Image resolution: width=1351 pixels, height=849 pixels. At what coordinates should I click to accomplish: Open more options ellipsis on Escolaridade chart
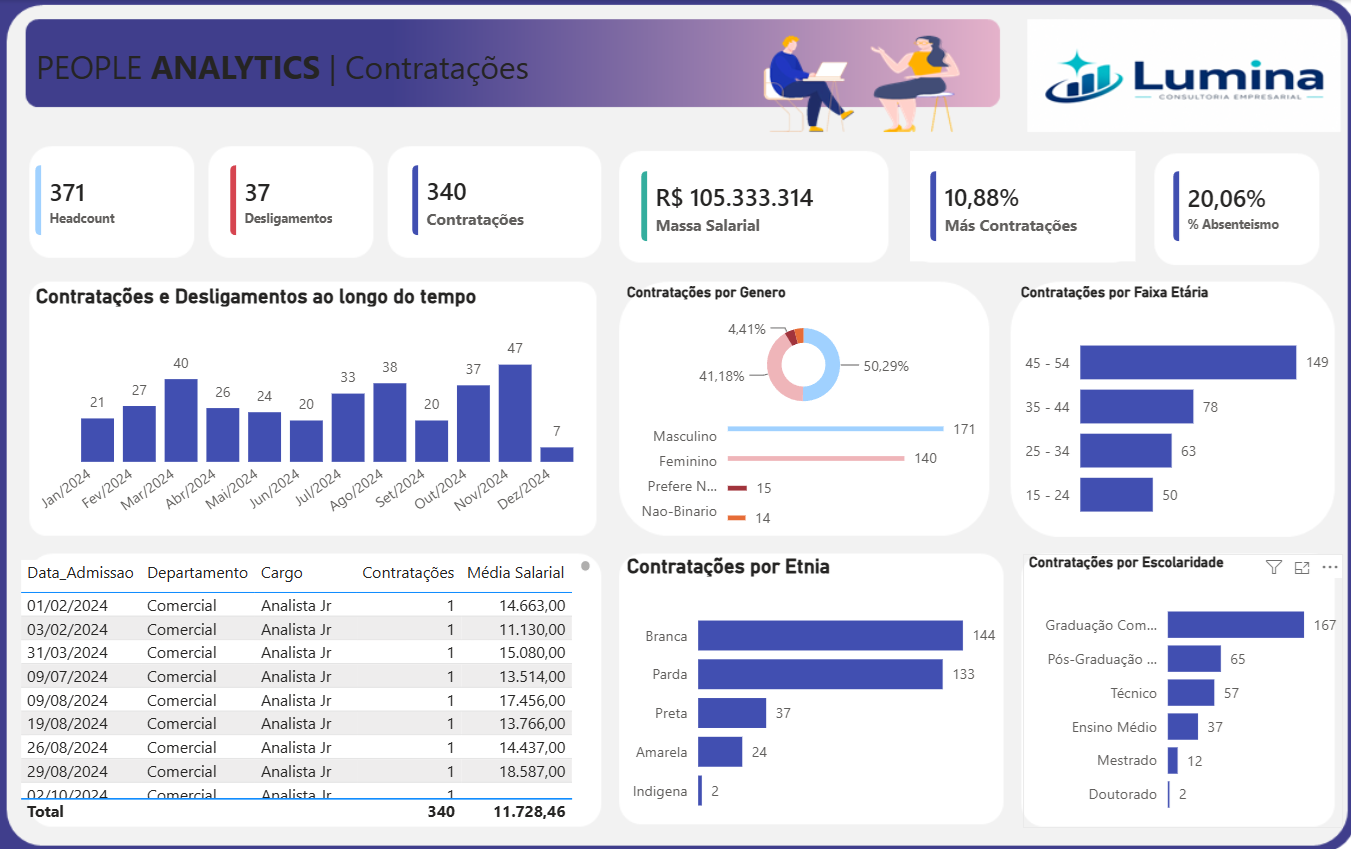[1329, 567]
